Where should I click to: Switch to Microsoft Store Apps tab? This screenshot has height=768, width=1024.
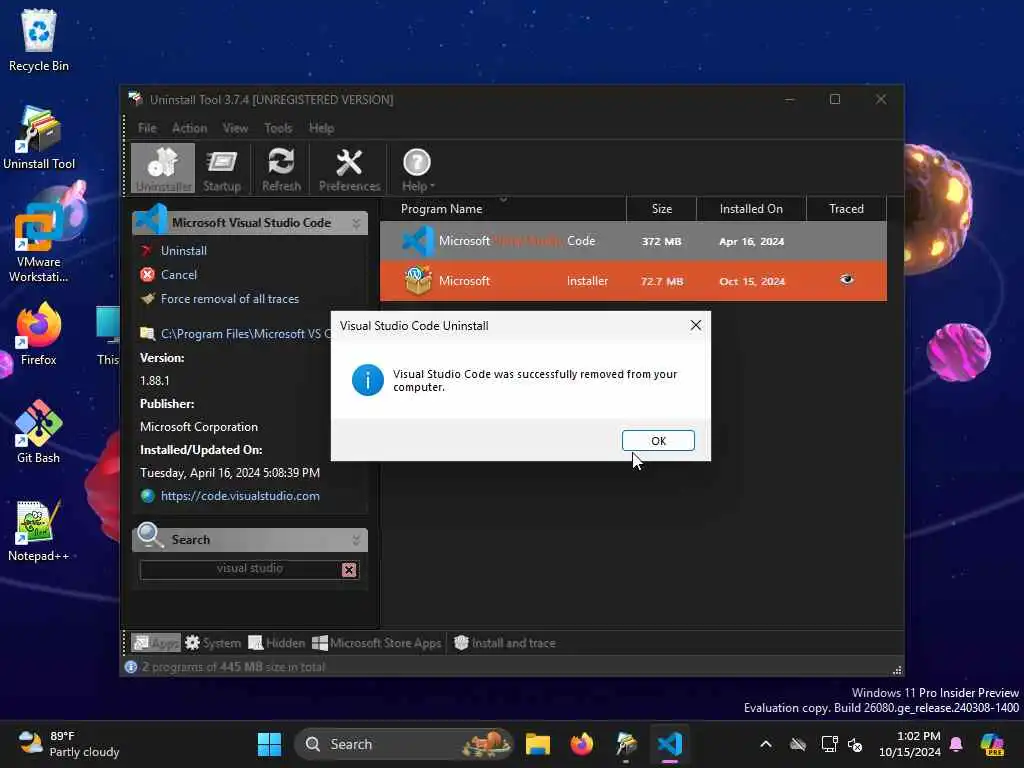(x=377, y=643)
